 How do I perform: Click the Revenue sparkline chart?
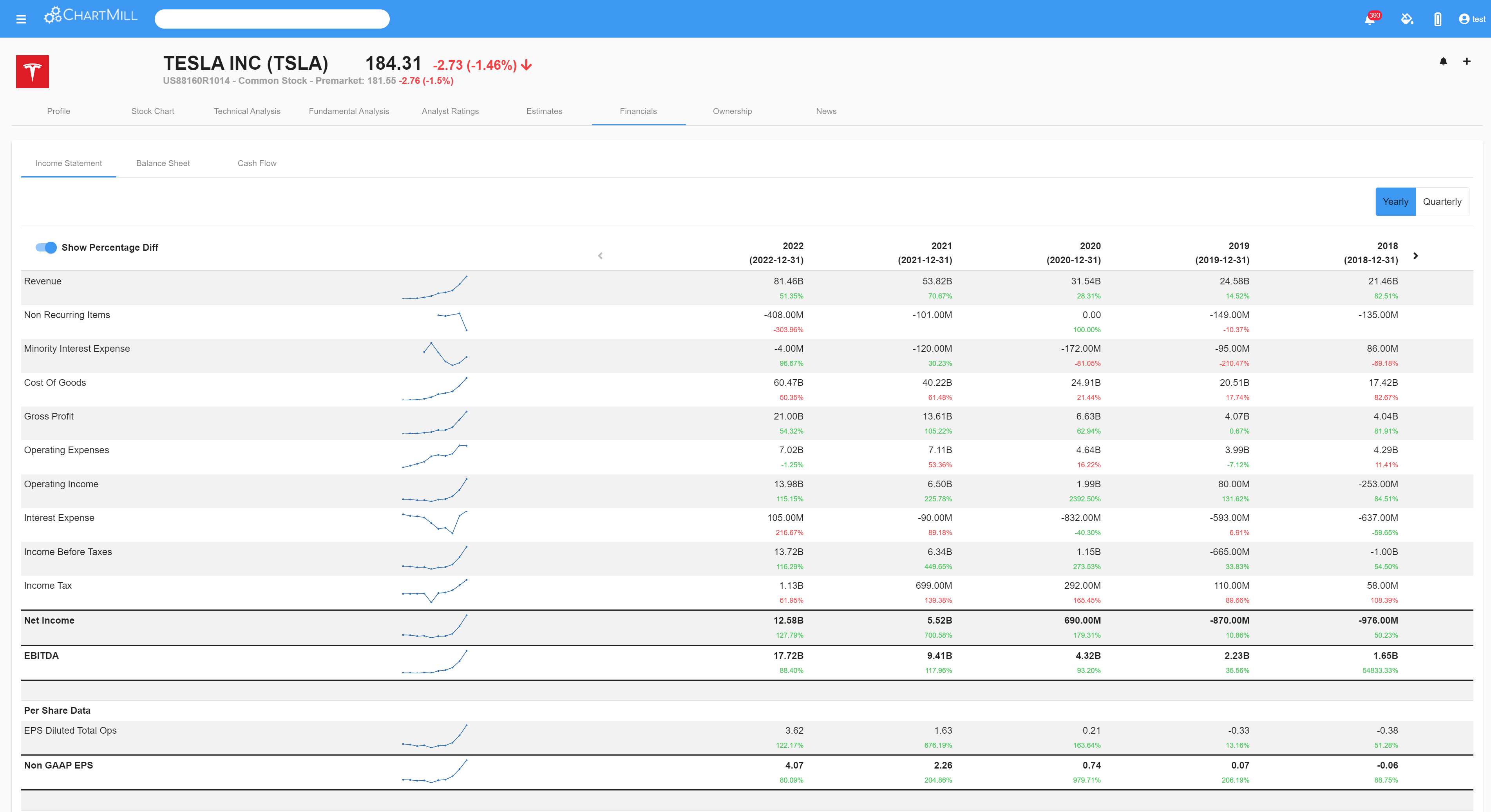pyautogui.click(x=435, y=288)
